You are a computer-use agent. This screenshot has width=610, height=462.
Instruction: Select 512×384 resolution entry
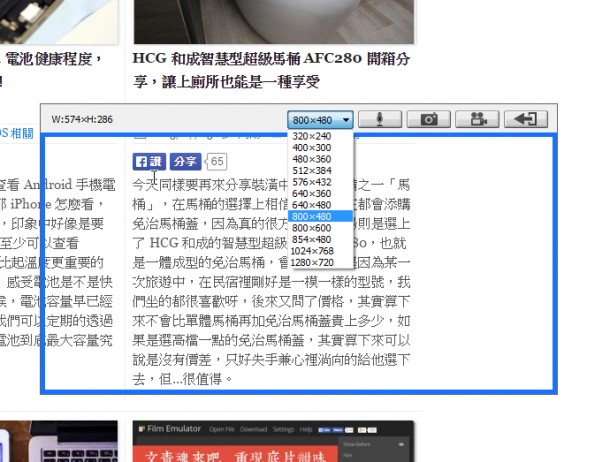tap(320, 170)
